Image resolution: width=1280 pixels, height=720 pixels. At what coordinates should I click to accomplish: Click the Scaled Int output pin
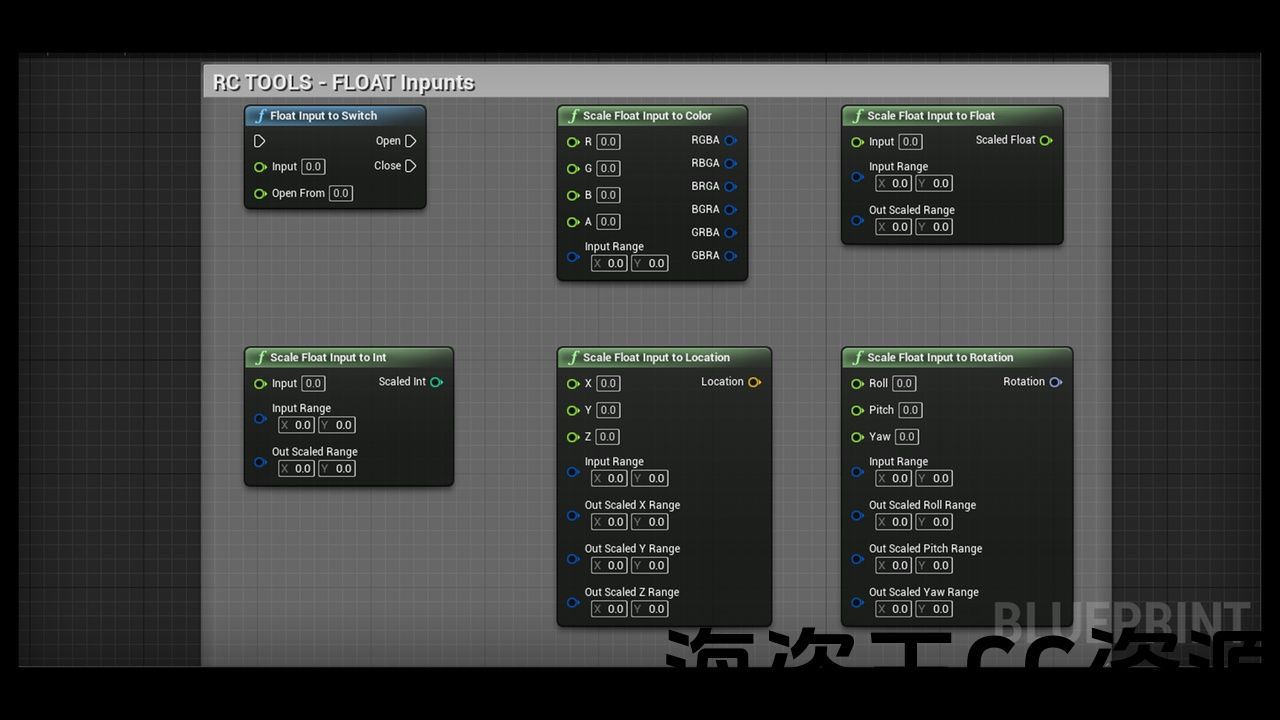436,382
